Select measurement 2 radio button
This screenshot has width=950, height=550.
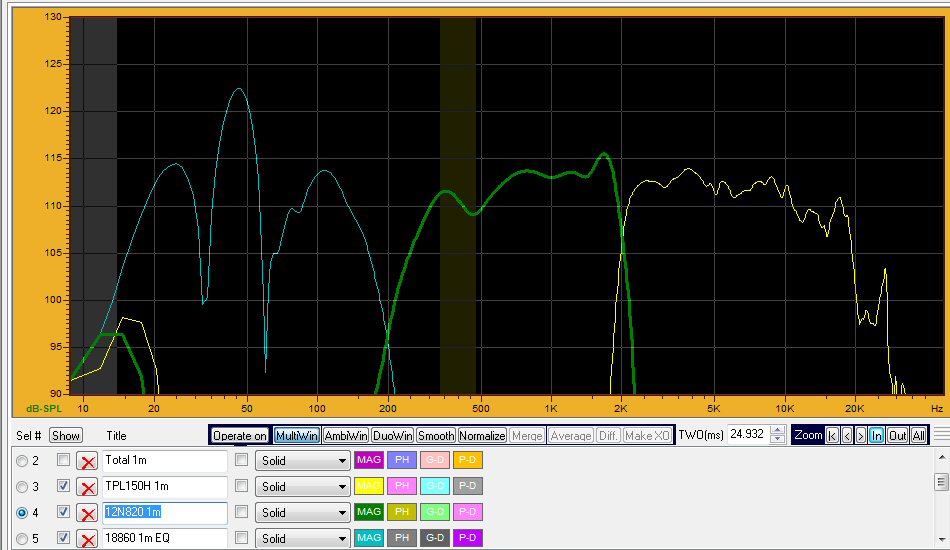coord(22,461)
